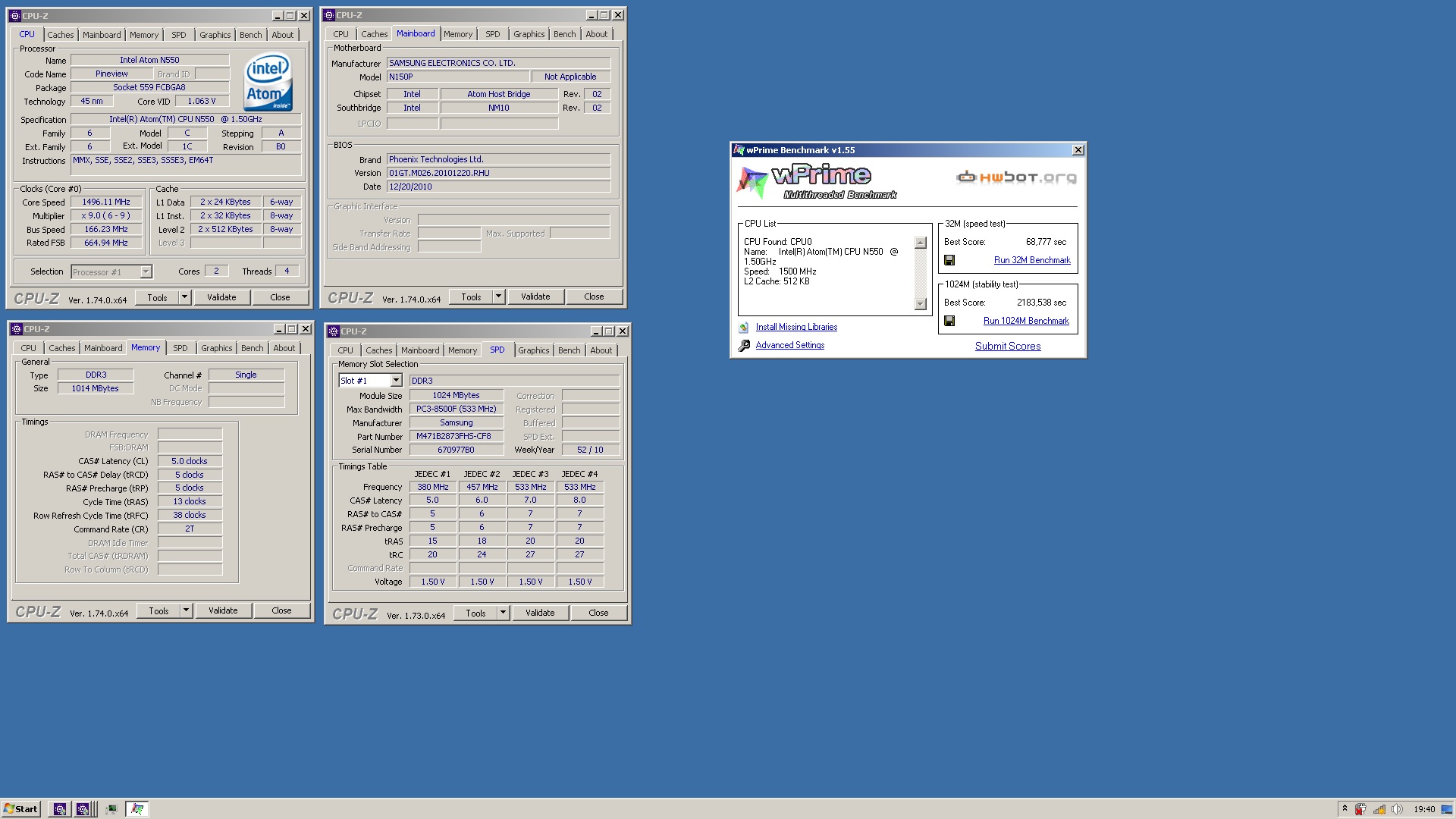Click the wPrime window title bar icon
The width and height of the screenshot is (1456, 819).
739,150
